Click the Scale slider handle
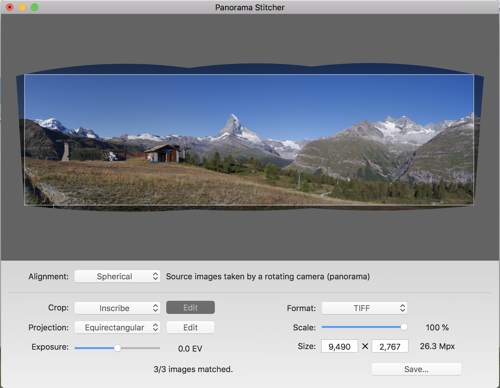Screen dimensions: 500x388 [x=404, y=327]
